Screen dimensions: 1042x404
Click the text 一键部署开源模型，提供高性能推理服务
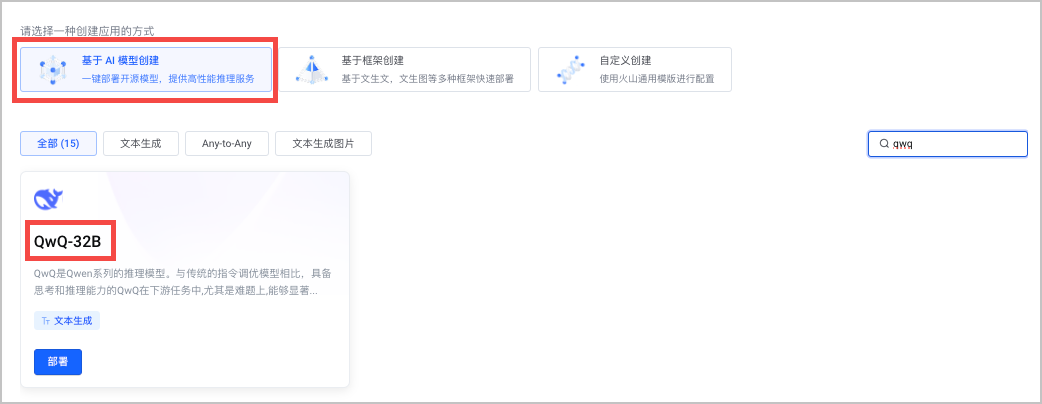(x=168, y=78)
